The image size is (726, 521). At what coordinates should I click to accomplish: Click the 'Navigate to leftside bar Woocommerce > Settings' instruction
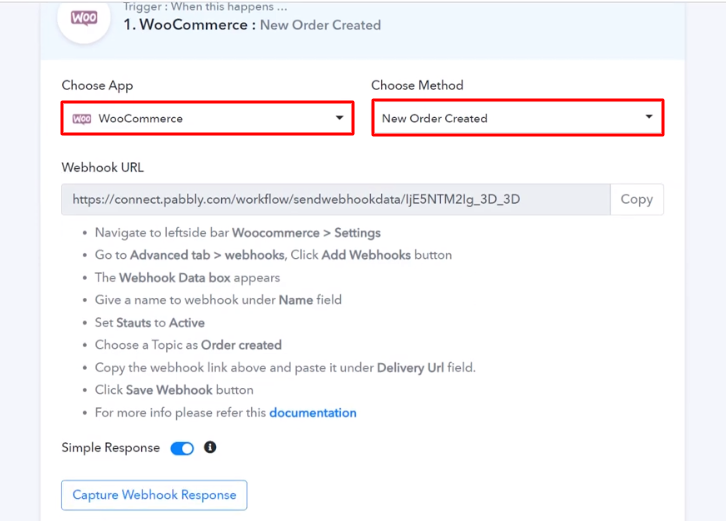point(238,232)
